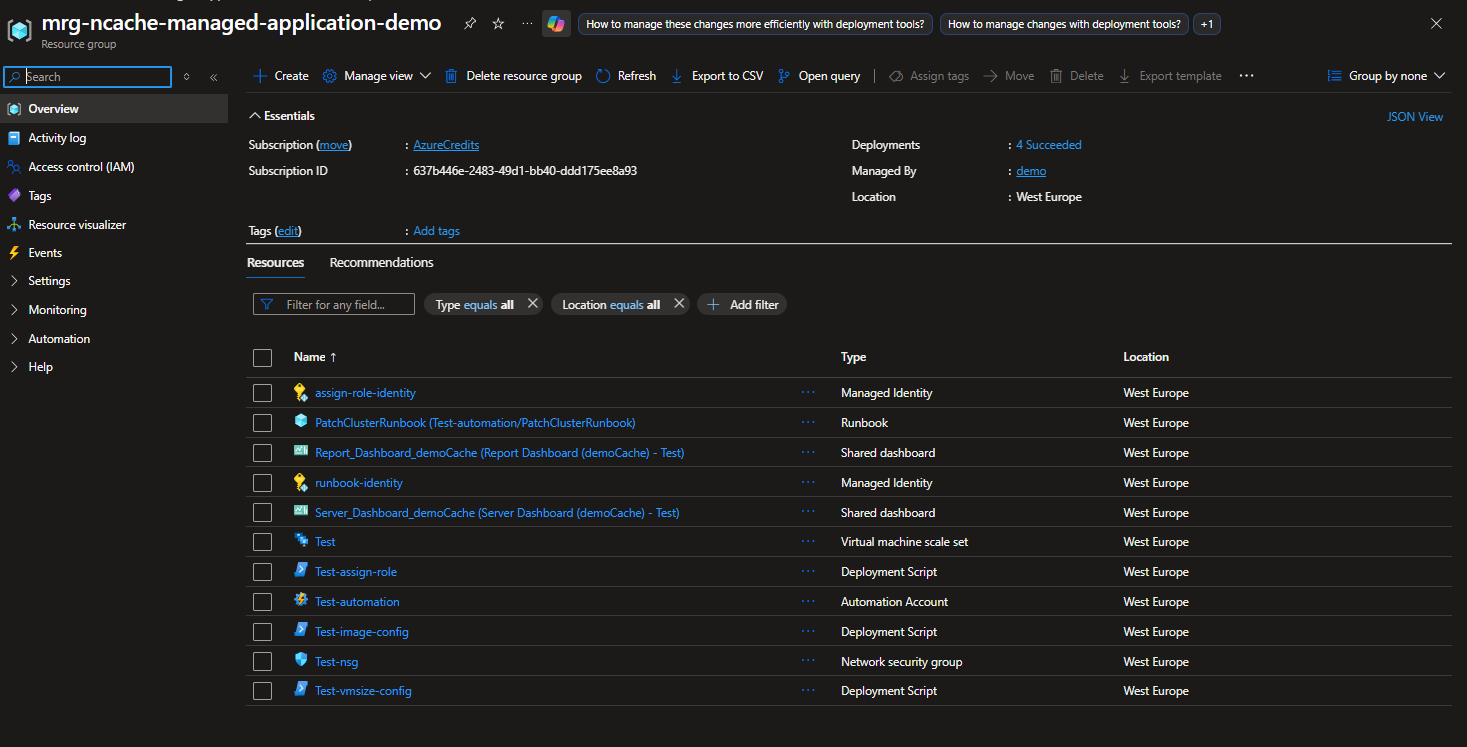Open the Managed By demo link
Screen dimensions: 1467x747
(x=1031, y=171)
